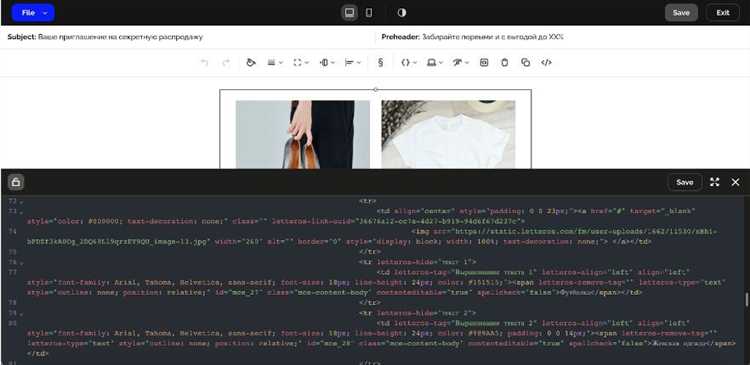Click line number 77 in gutter

click(x=12, y=272)
